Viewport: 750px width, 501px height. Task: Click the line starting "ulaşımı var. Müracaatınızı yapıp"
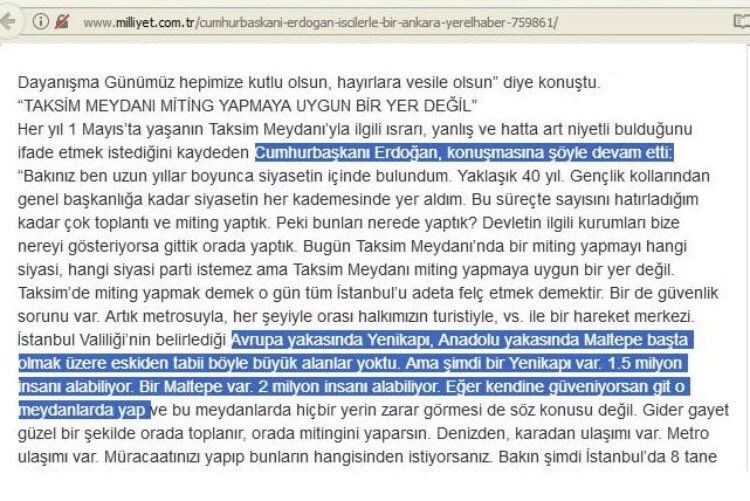pos(367,457)
